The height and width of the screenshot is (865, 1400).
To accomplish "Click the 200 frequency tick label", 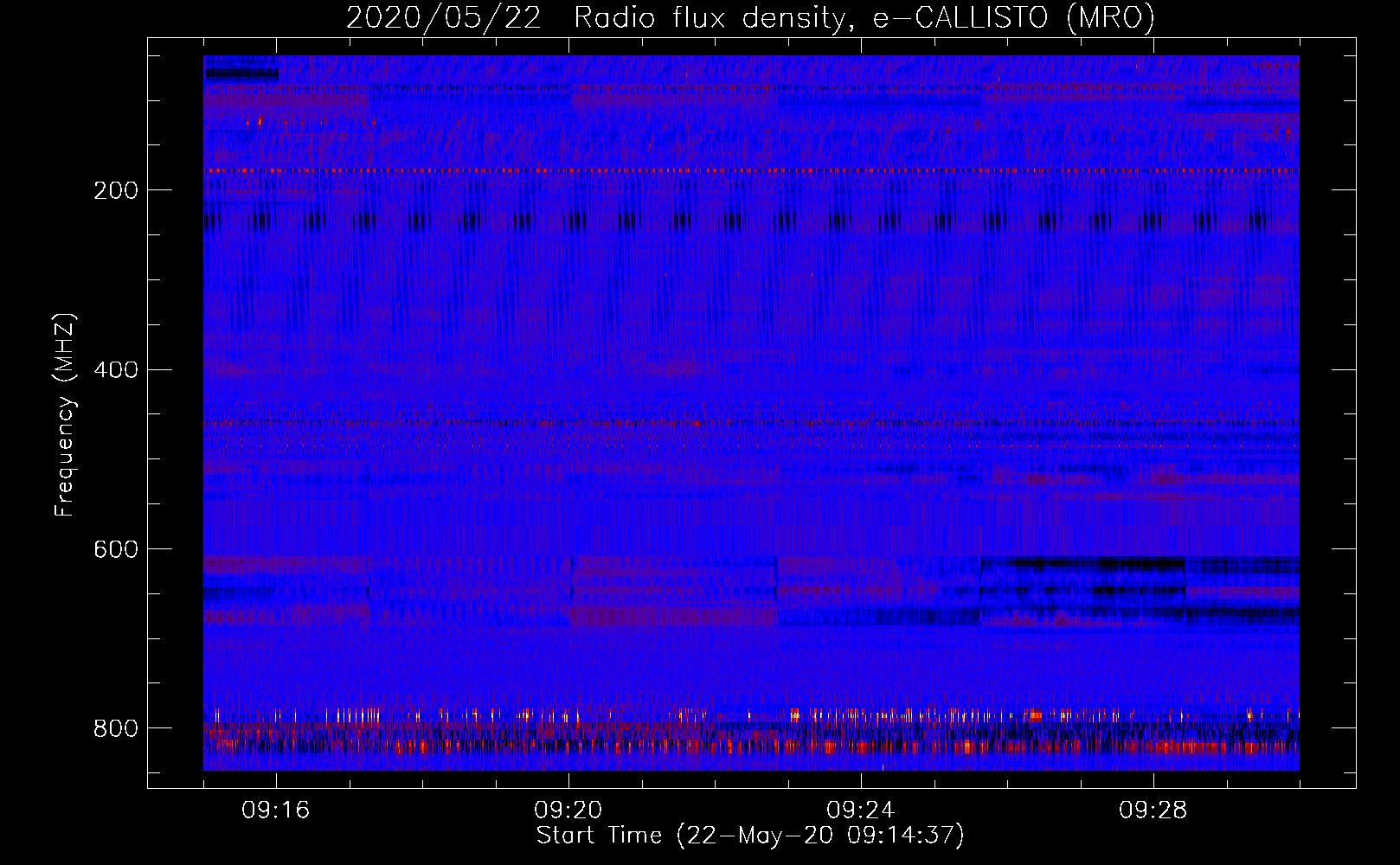I will 116,190.
